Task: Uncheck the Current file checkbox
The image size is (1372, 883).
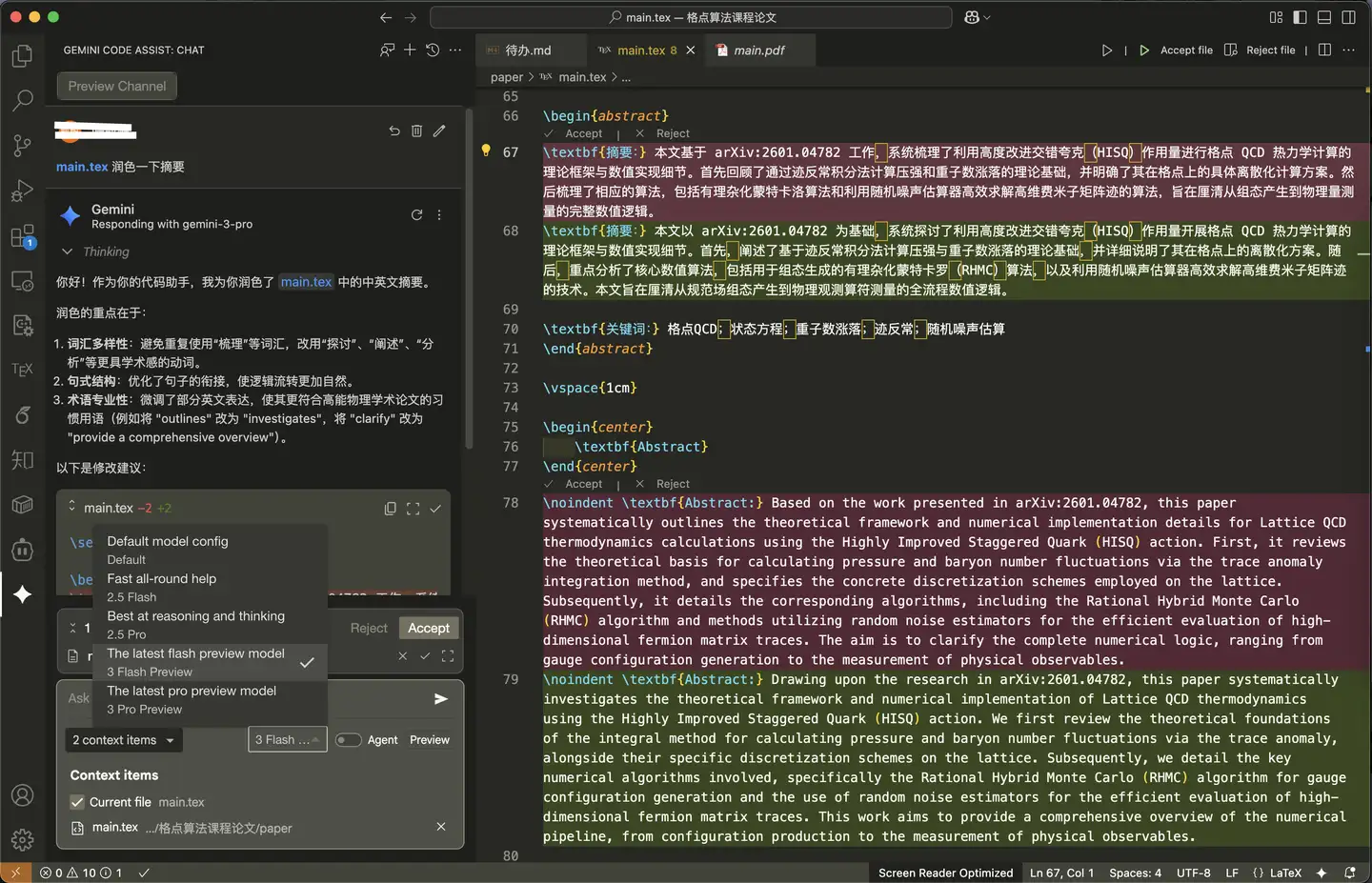Action: 77,802
